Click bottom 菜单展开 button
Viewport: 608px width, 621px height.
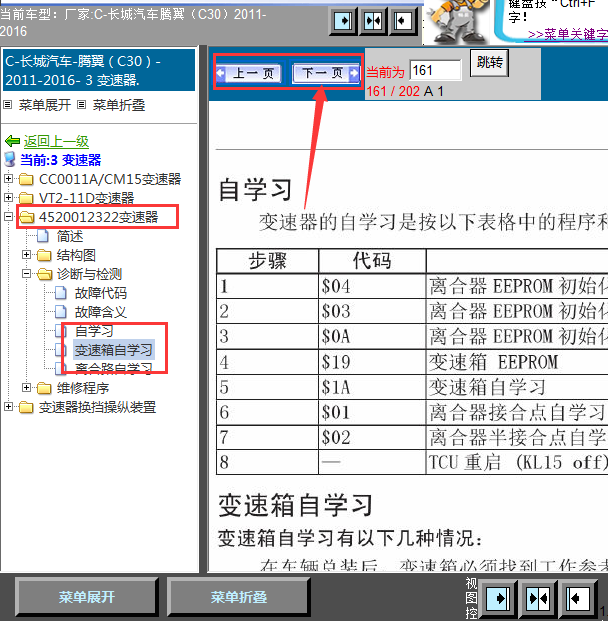point(87,597)
